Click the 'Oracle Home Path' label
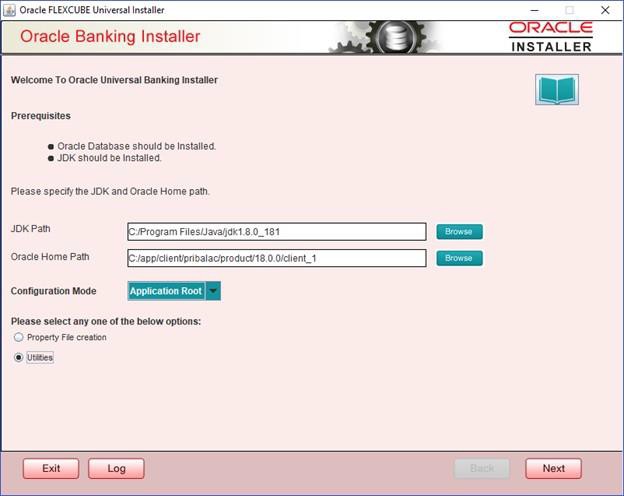The height and width of the screenshot is (496, 624). pyautogui.click(x=50, y=257)
